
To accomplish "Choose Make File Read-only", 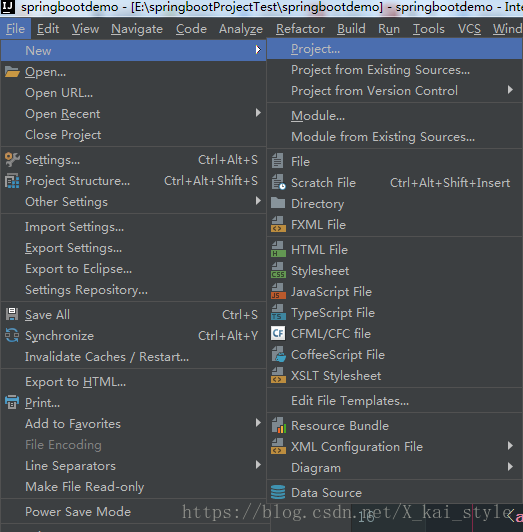I will [x=133, y=487].
